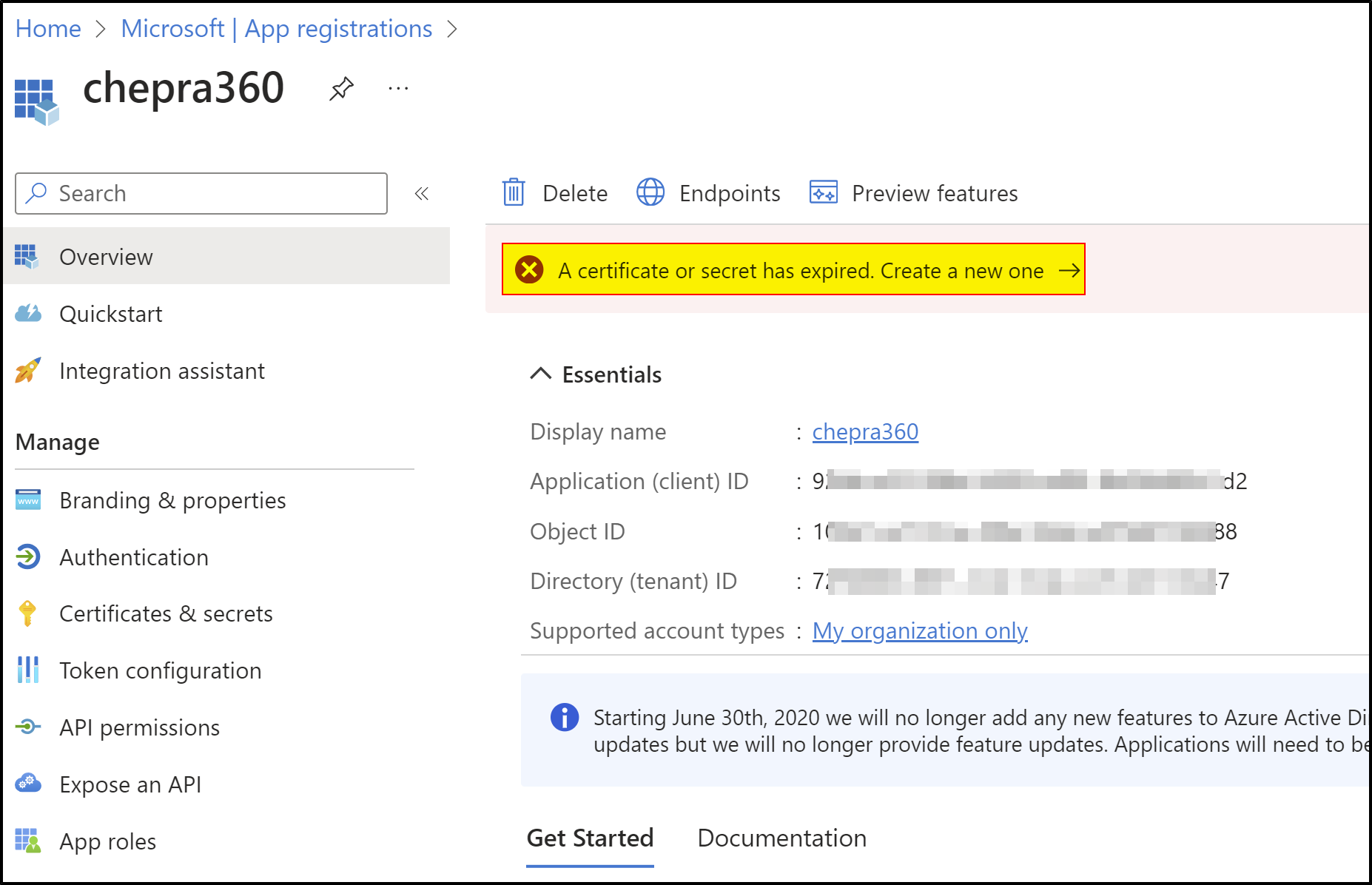Viewport: 1372px width, 885px height.
Task: Open Expose an API
Action: (x=130, y=784)
